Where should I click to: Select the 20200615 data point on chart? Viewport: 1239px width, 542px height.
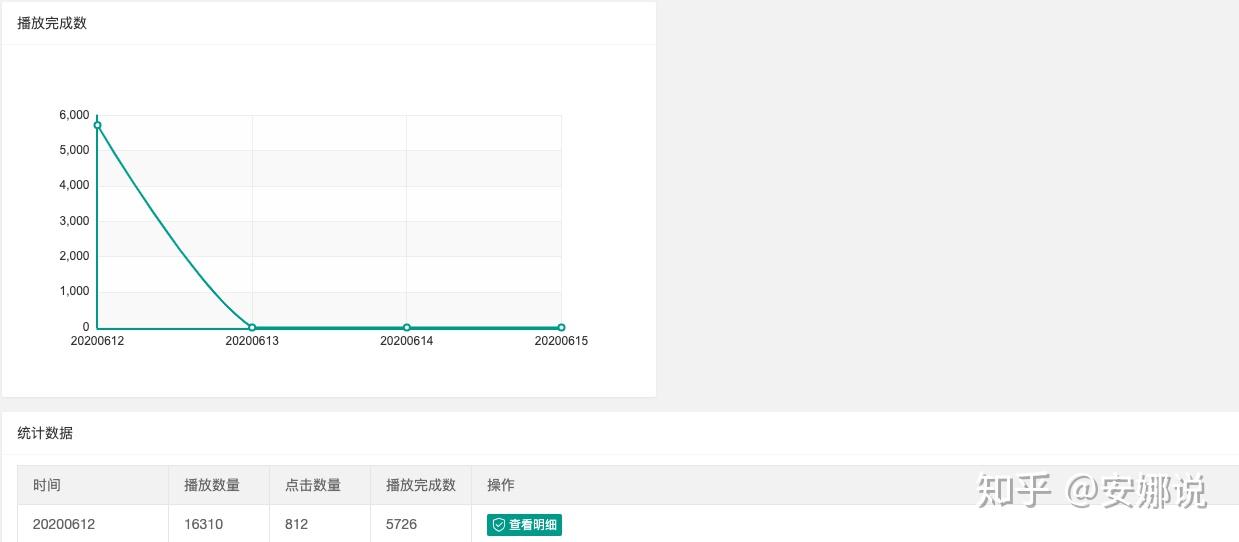click(x=561, y=327)
